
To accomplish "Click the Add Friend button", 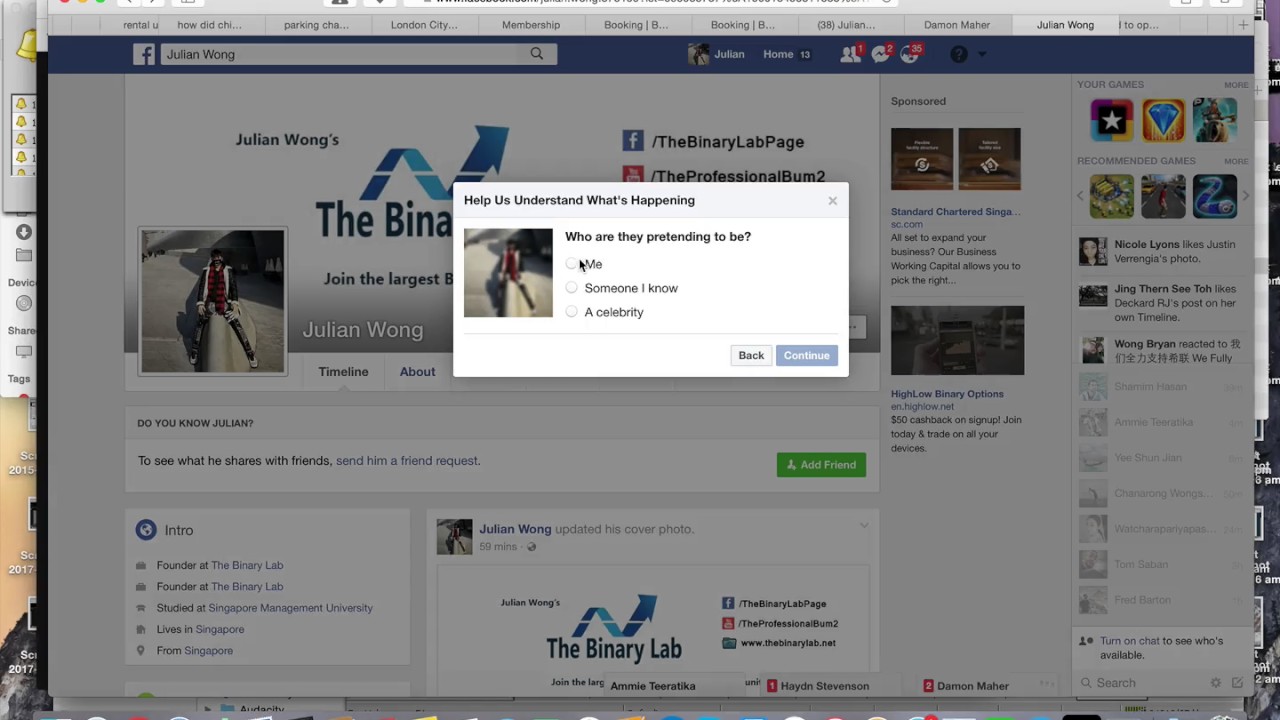I will click(821, 464).
